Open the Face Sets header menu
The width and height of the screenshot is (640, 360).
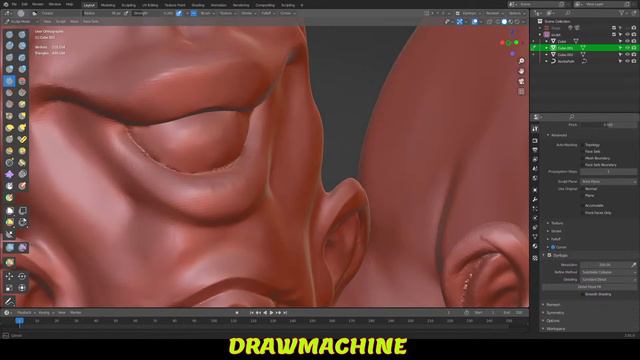coord(91,22)
